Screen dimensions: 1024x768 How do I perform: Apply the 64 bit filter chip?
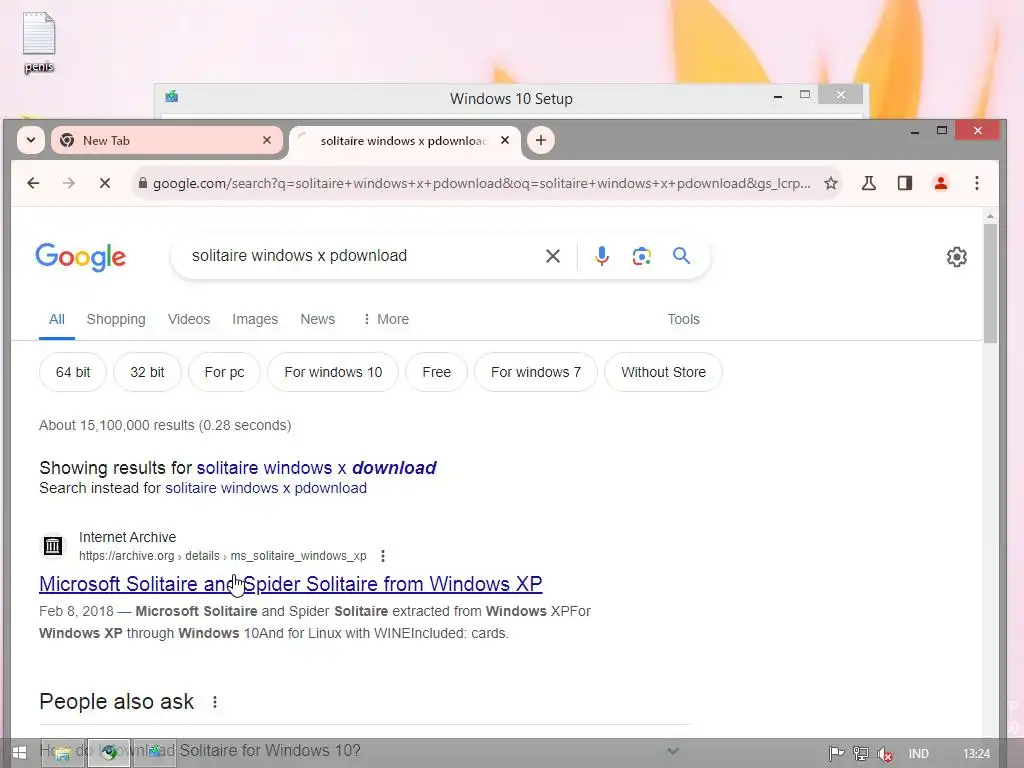72,372
